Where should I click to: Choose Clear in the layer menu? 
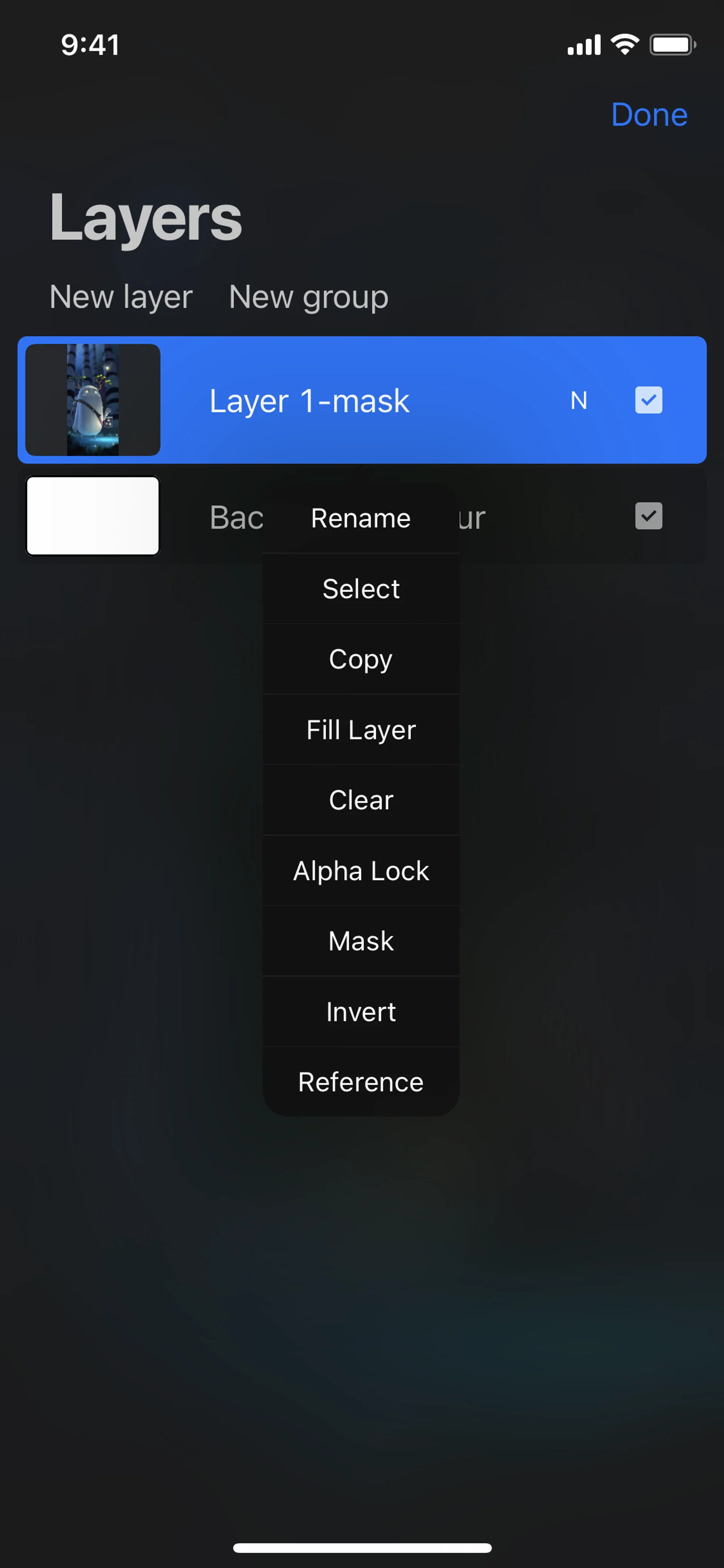pyautogui.click(x=361, y=800)
